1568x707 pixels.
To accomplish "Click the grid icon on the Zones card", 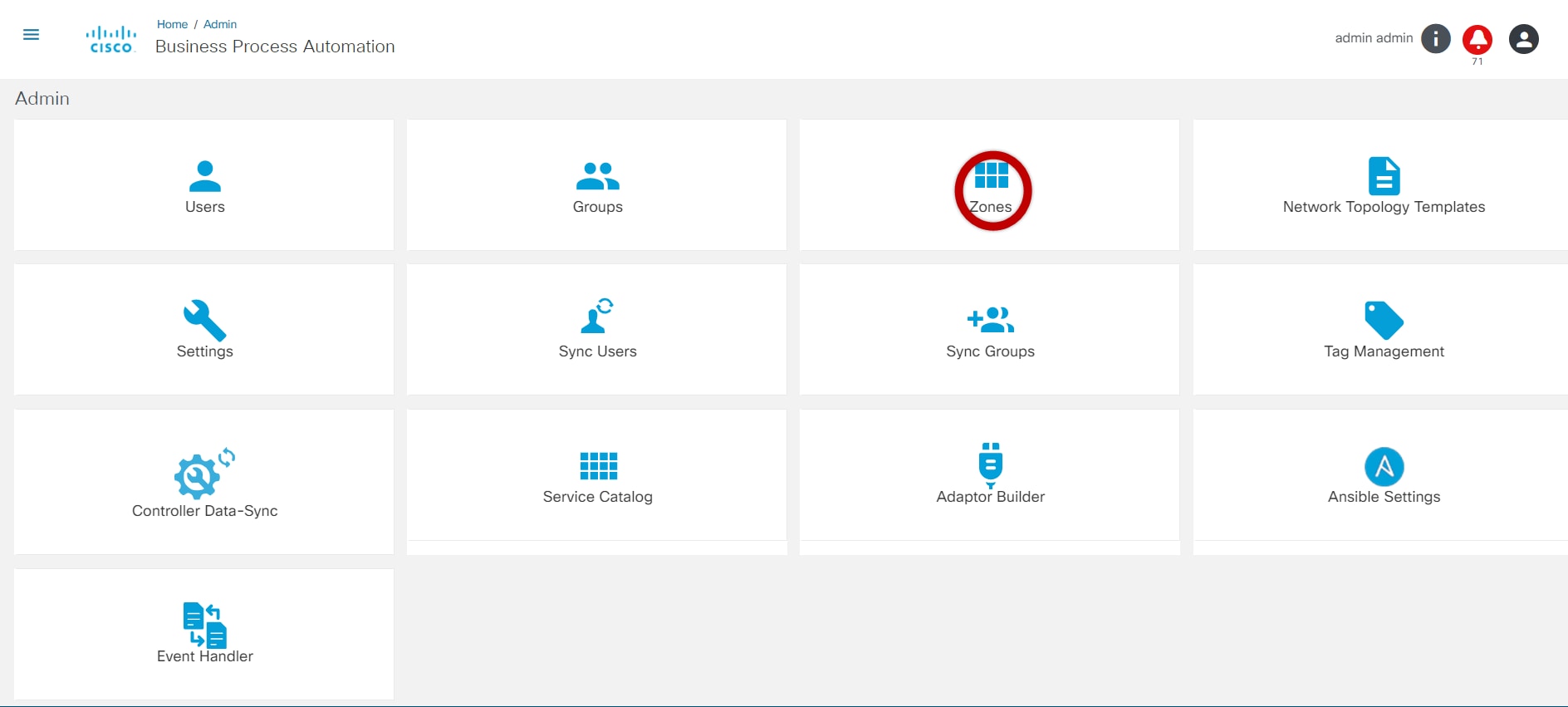I will pos(992,175).
